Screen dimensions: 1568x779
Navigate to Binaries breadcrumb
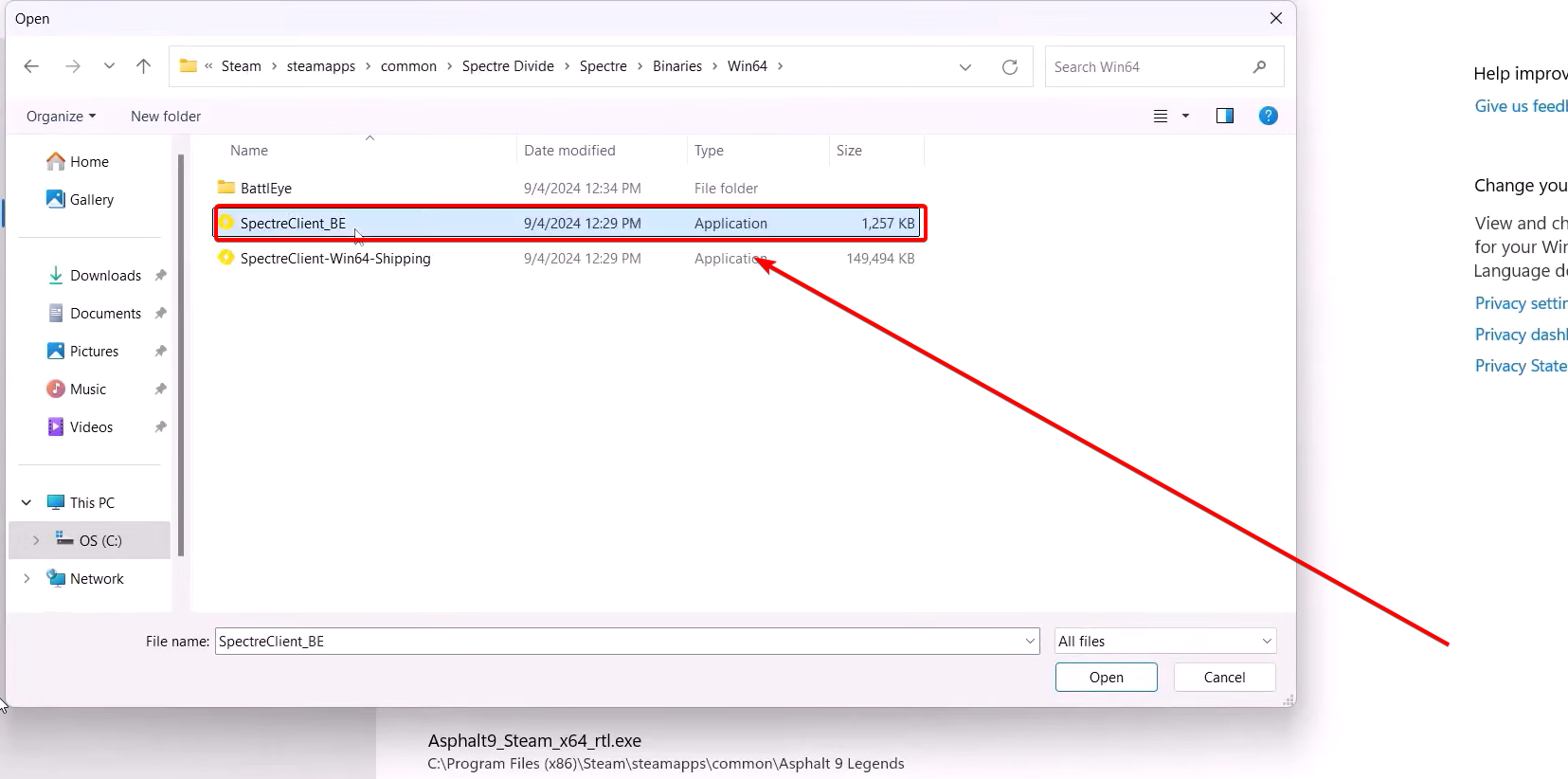(677, 66)
